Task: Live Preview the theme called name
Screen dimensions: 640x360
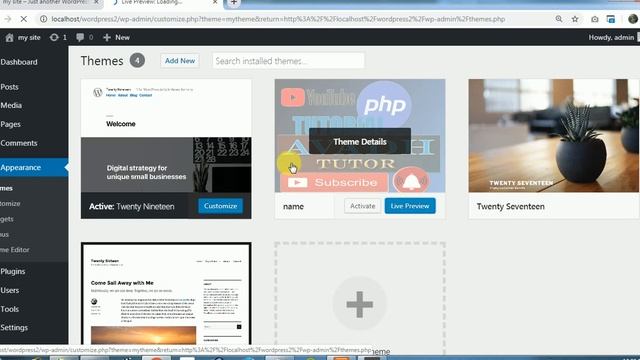Action: point(410,206)
